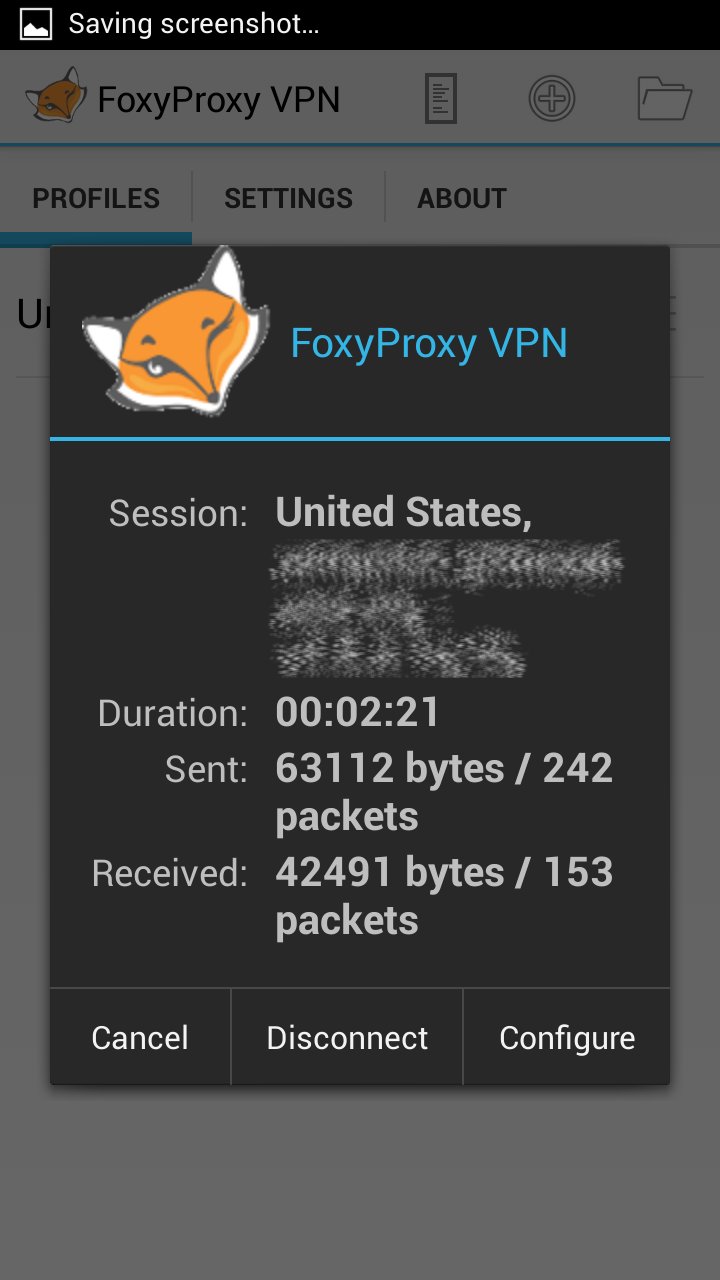The image size is (720, 1280).
Task: Open the import profile folder icon
Action: (665, 99)
